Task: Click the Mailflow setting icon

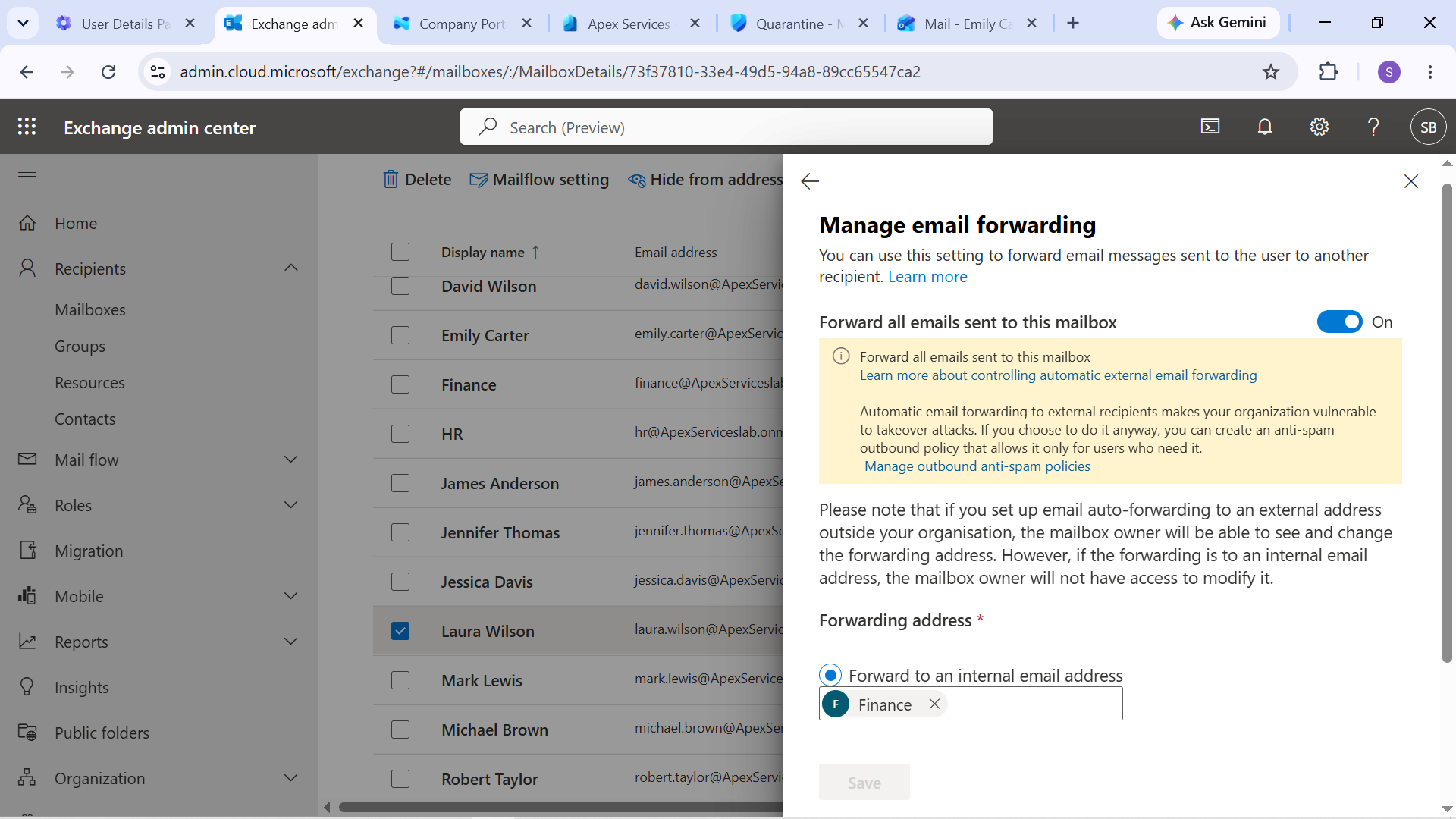Action: click(479, 180)
